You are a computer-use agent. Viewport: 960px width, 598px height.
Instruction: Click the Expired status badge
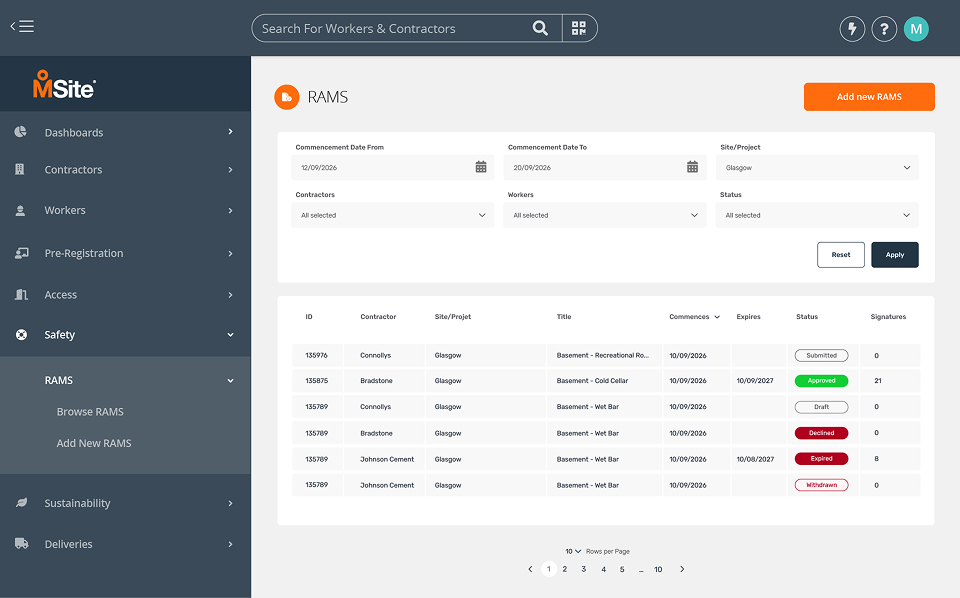821,458
